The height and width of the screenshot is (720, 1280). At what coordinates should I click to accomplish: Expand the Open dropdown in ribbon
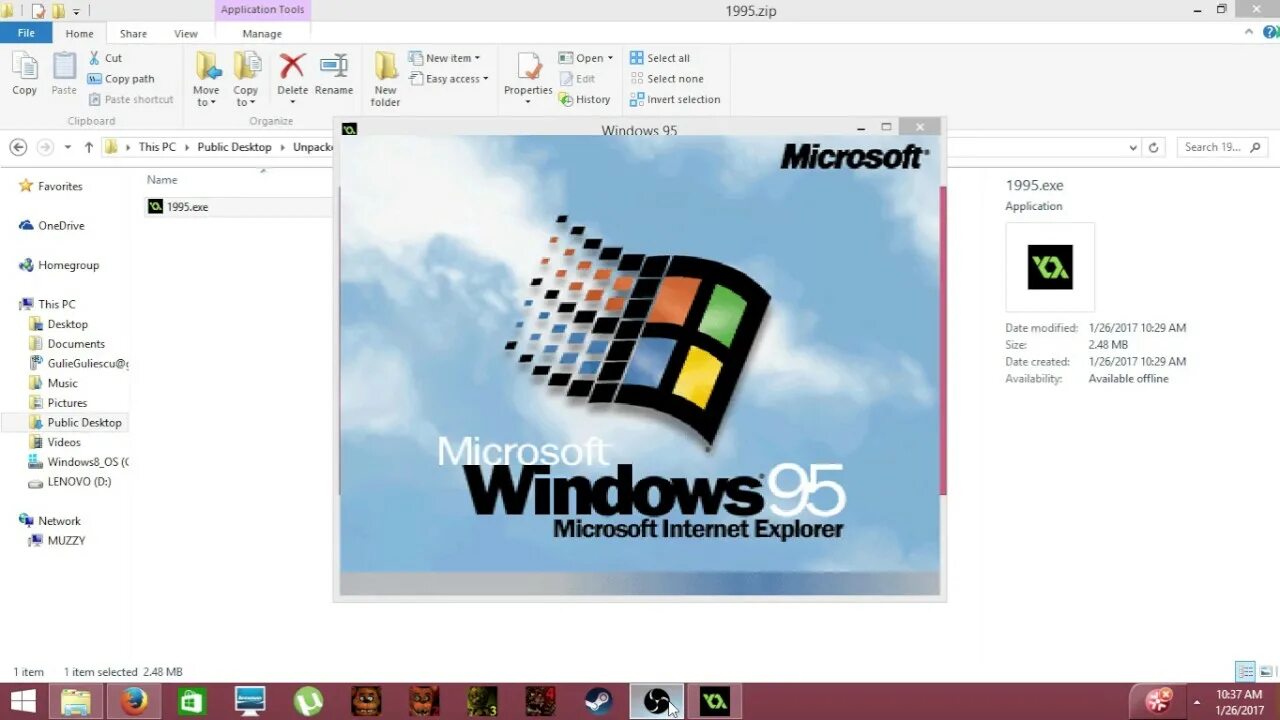click(x=585, y=58)
